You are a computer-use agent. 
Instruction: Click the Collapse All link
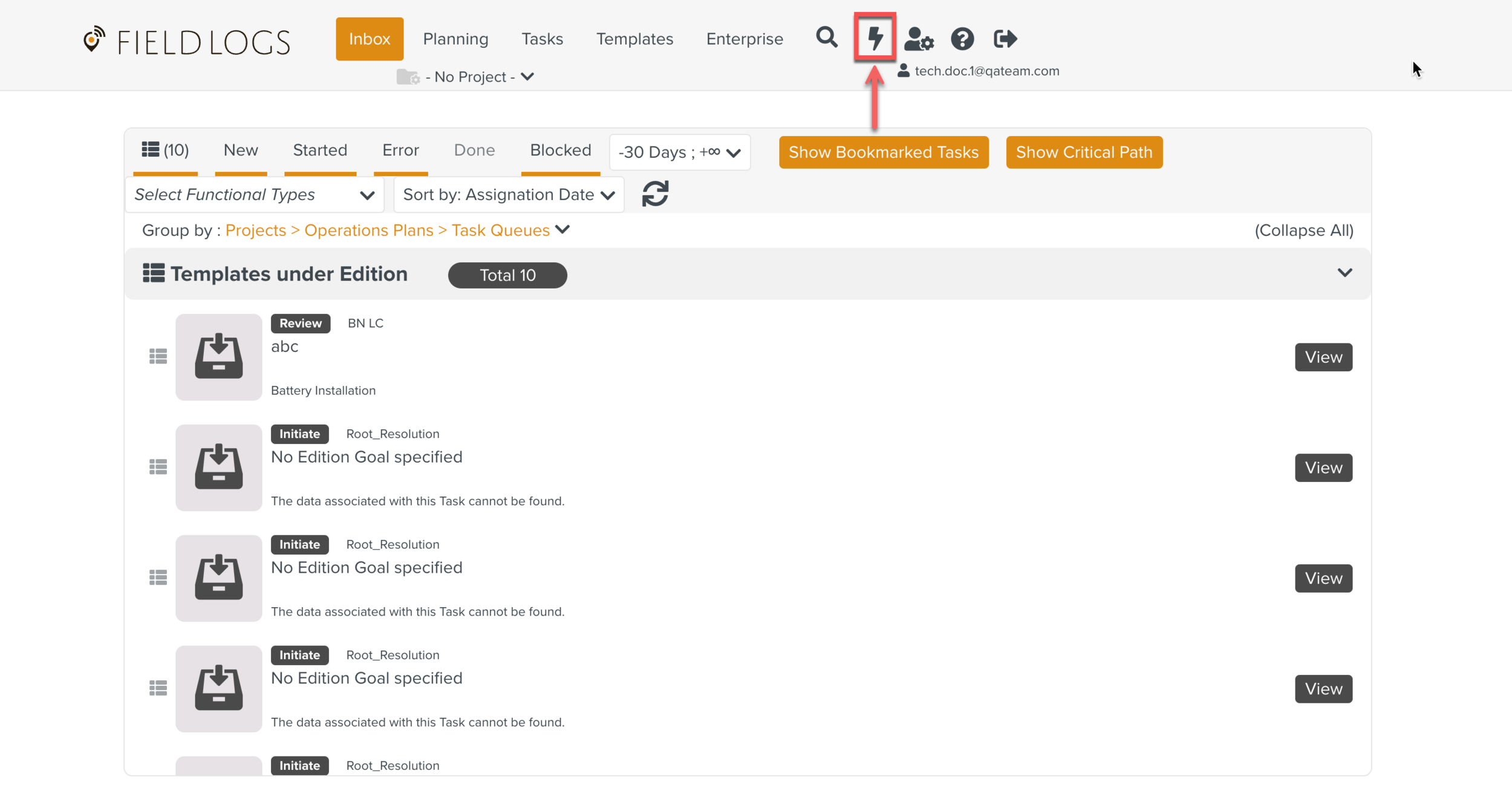(x=1303, y=230)
